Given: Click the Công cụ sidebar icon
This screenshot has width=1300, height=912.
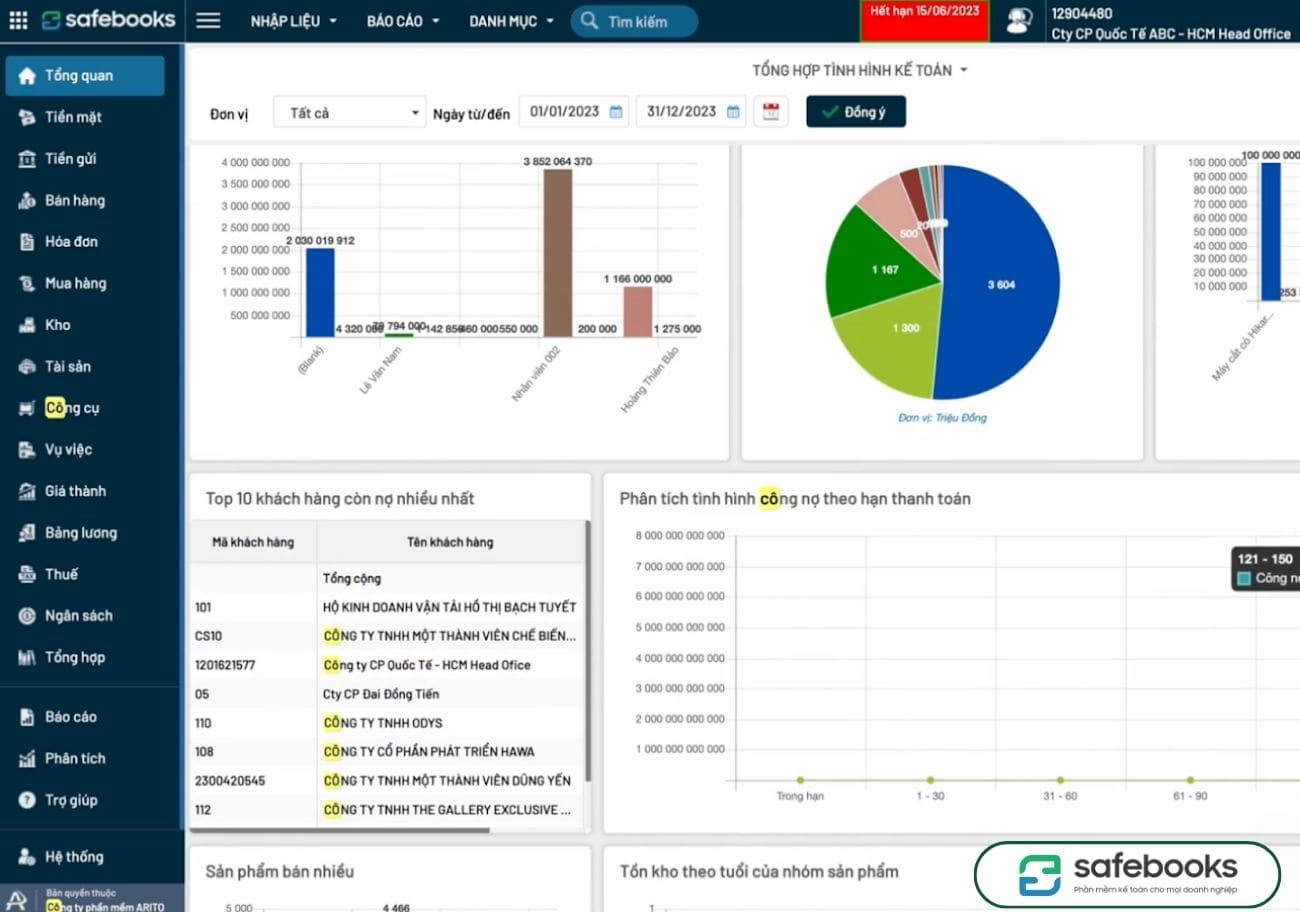Looking at the screenshot, I should (27, 408).
